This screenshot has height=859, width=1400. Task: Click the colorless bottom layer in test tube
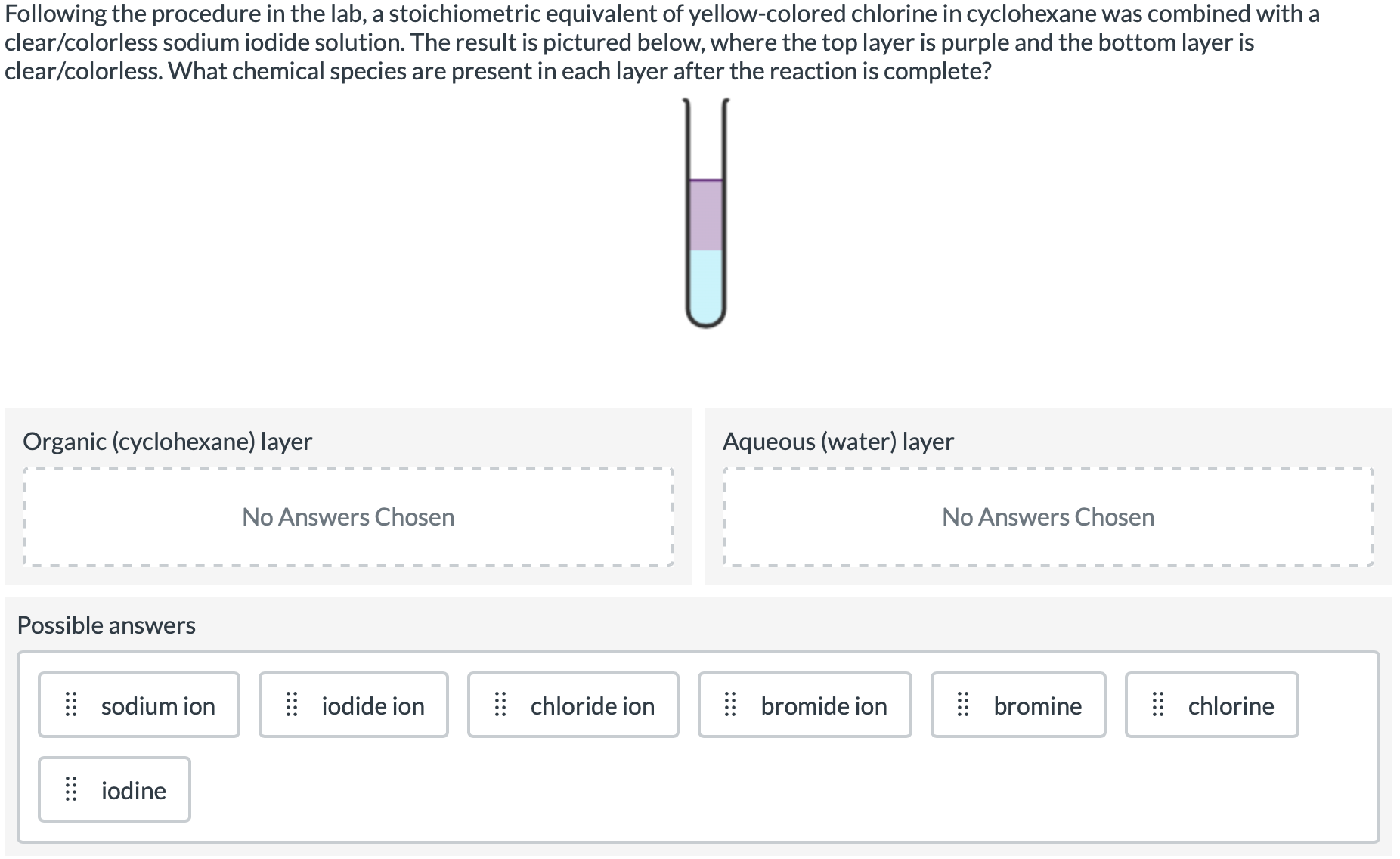click(x=706, y=285)
